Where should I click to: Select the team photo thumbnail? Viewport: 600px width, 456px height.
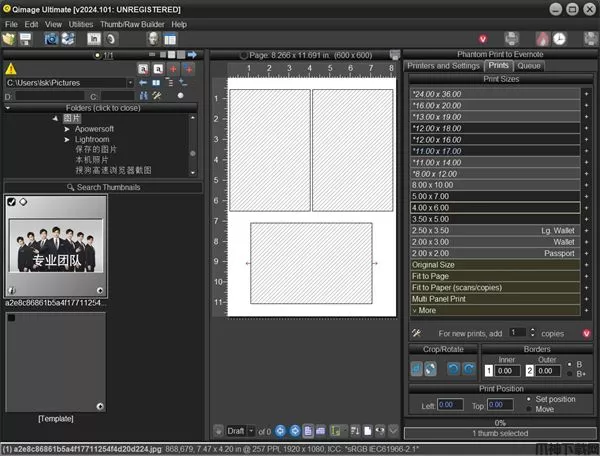tap(57, 246)
